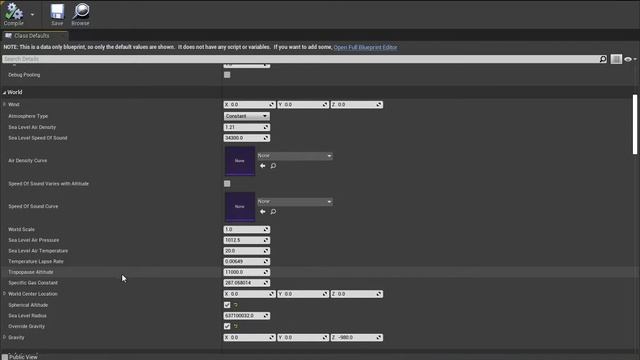Save the blueprint asset
This screenshot has height=360, width=640.
tap(57, 15)
